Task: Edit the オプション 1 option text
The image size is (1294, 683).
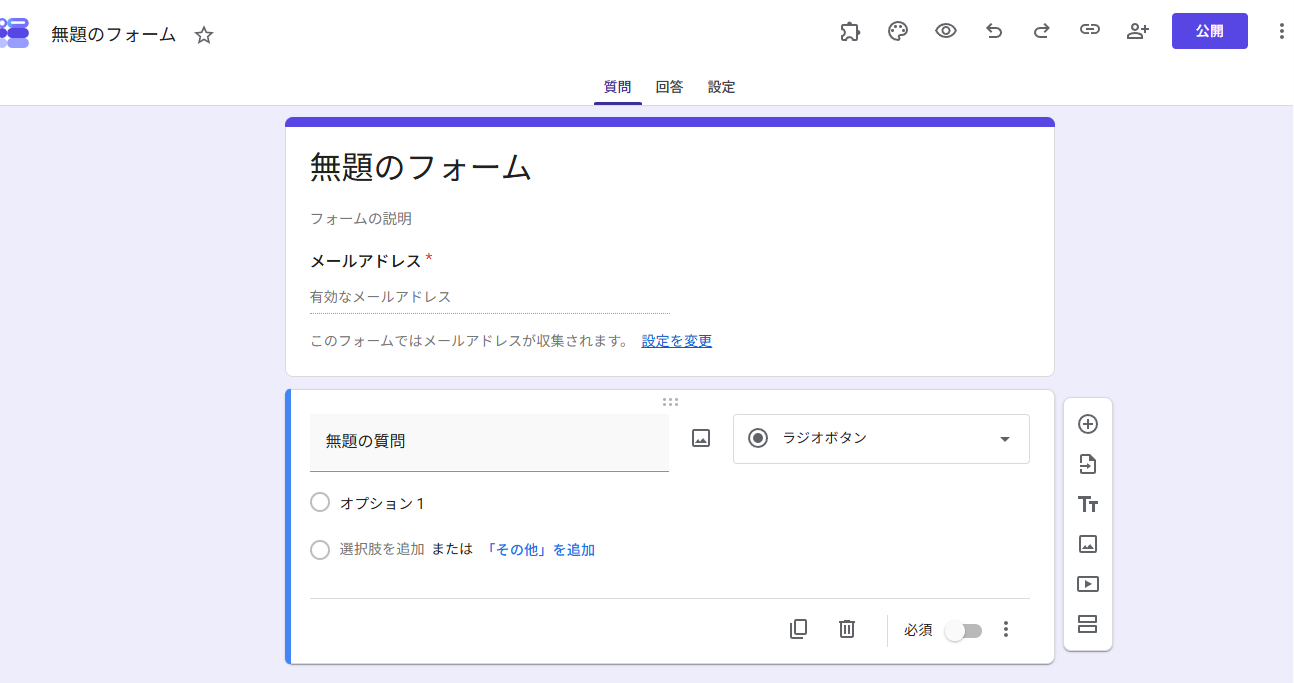Action: click(x=383, y=503)
